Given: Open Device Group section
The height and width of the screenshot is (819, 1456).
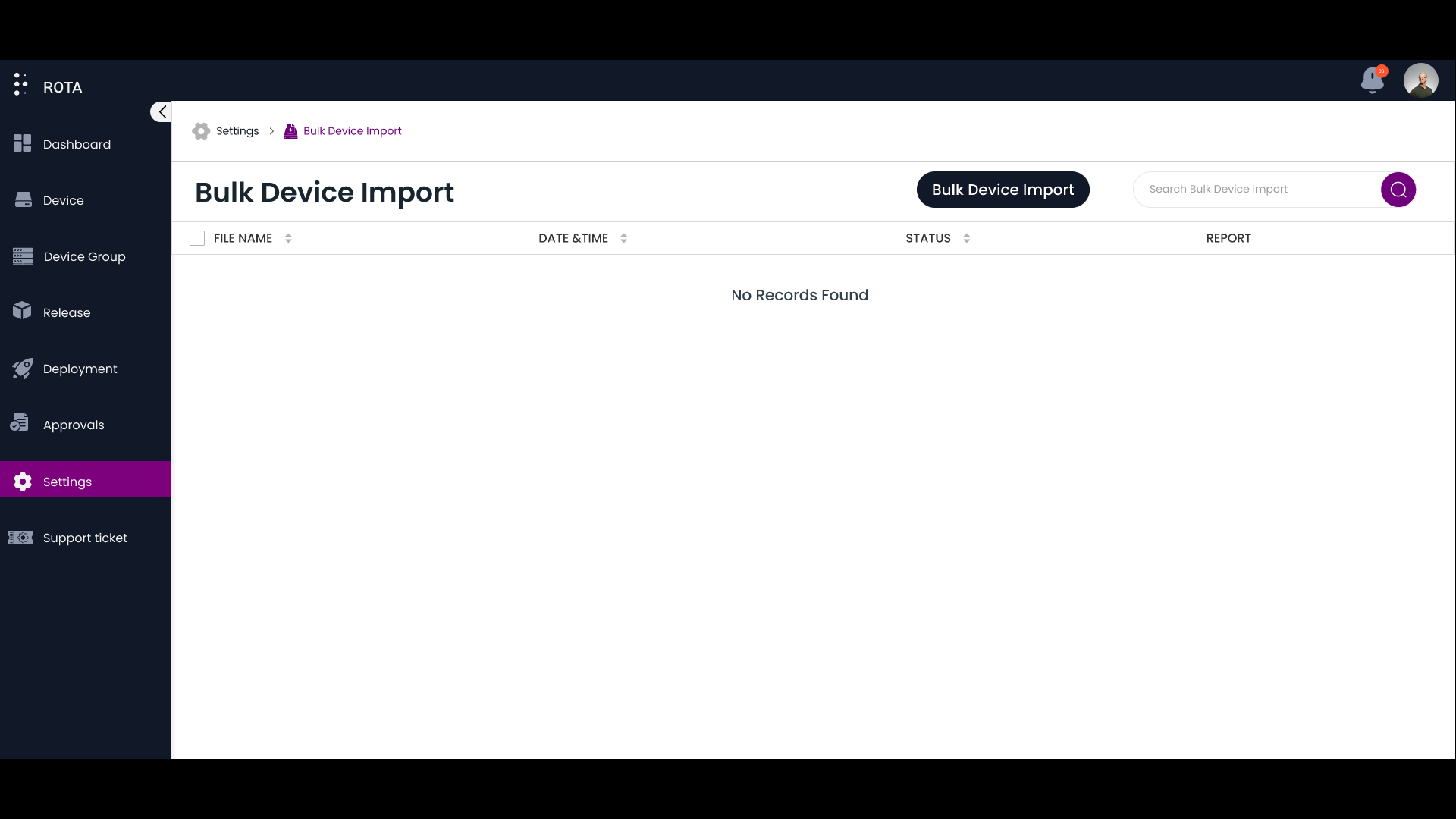Looking at the screenshot, I should click(84, 256).
